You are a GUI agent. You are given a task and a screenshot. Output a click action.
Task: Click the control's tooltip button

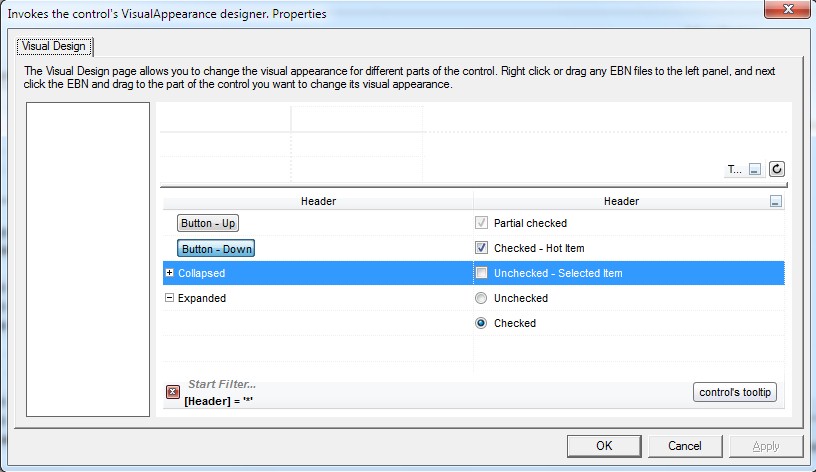click(735, 392)
